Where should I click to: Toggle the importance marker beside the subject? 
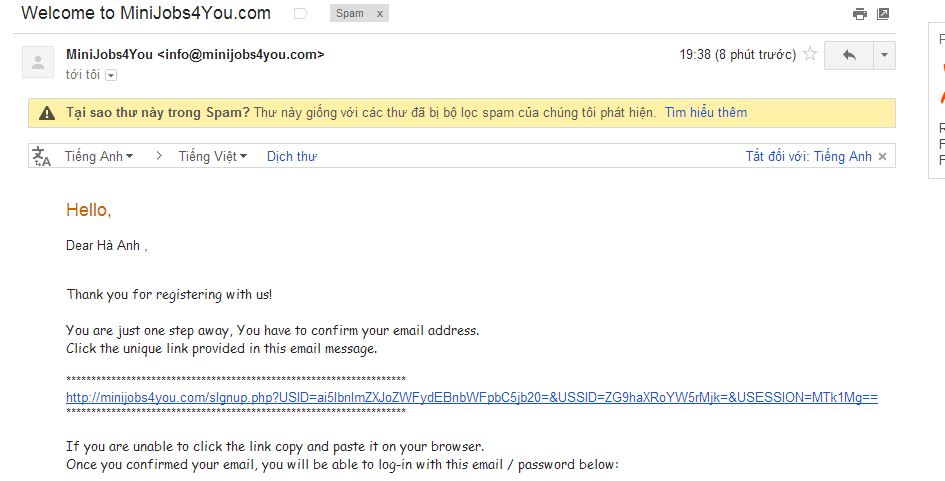click(301, 14)
